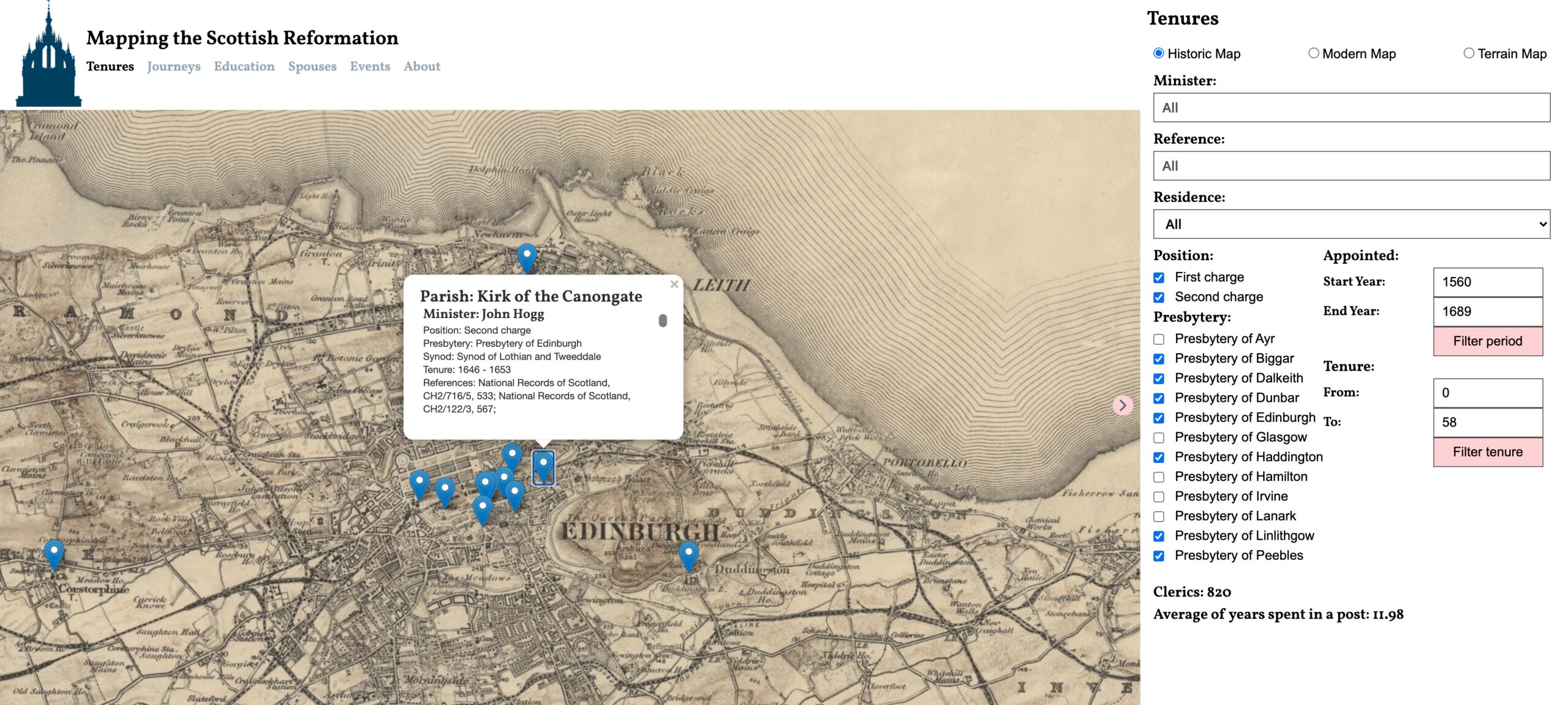Image resolution: width=1568 pixels, height=705 pixels.
Task: Uncheck Presbytery of Haddington
Action: point(1159,457)
